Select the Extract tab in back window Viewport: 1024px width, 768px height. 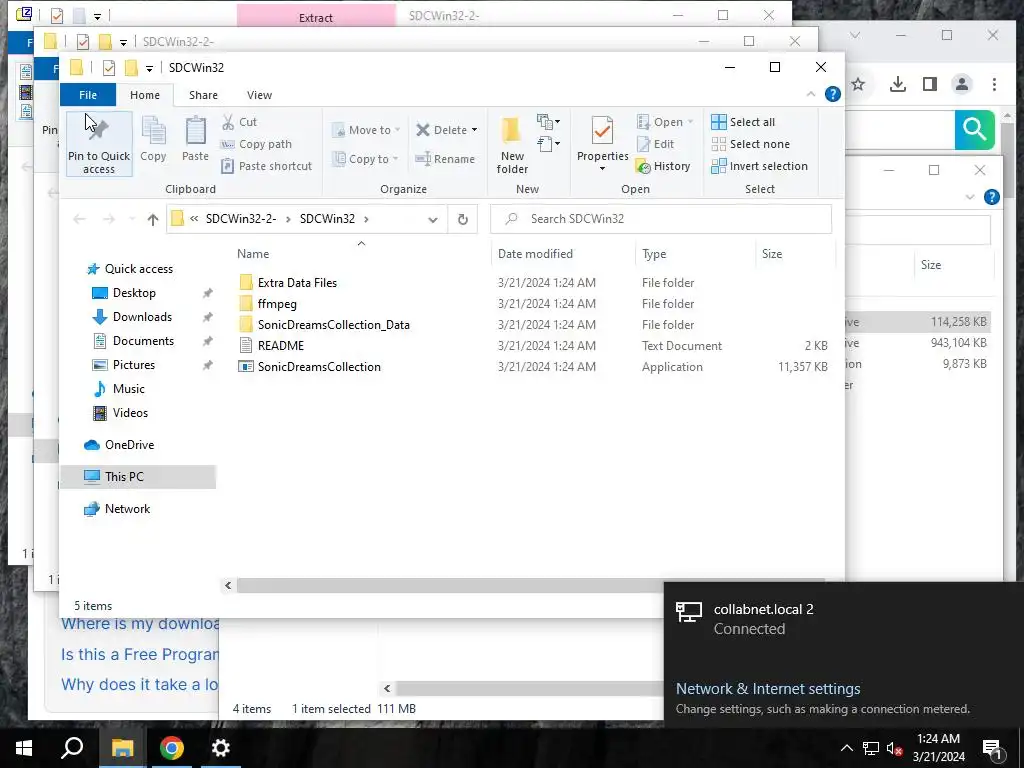(x=316, y=16)
